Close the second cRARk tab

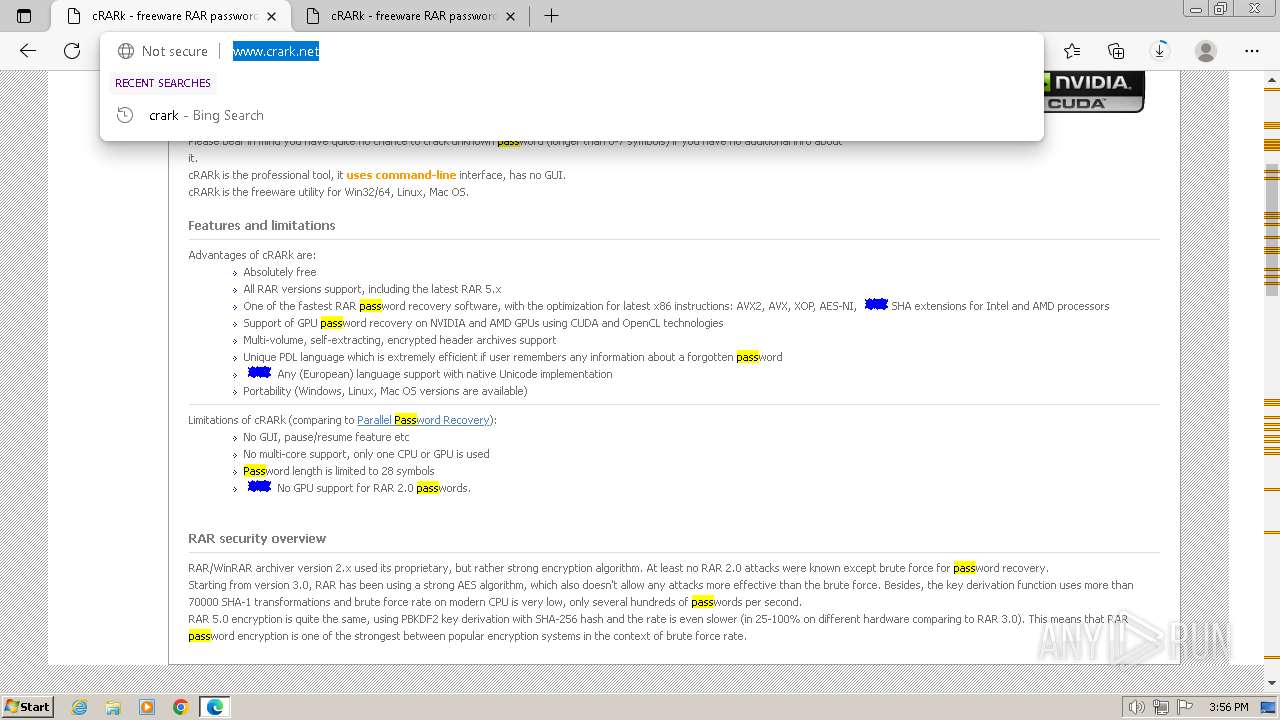(511, 16)
